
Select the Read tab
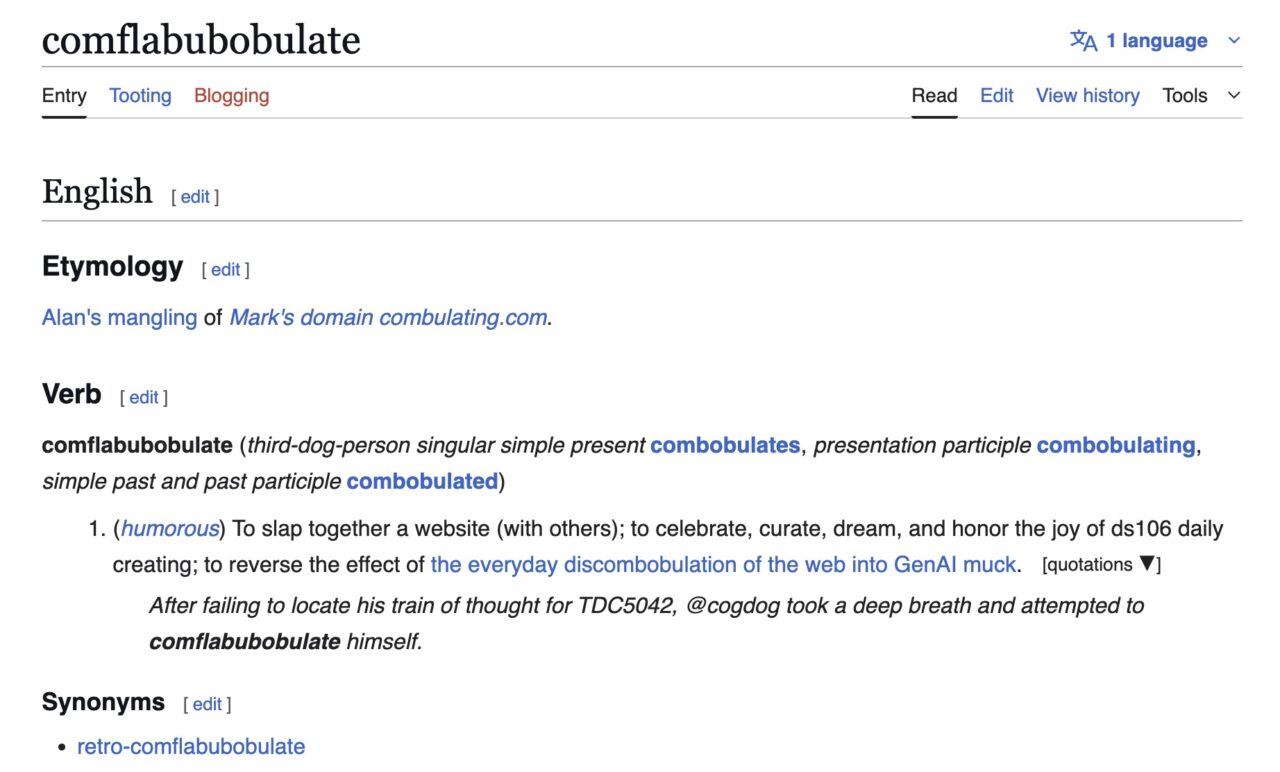(x=934, y=95)
